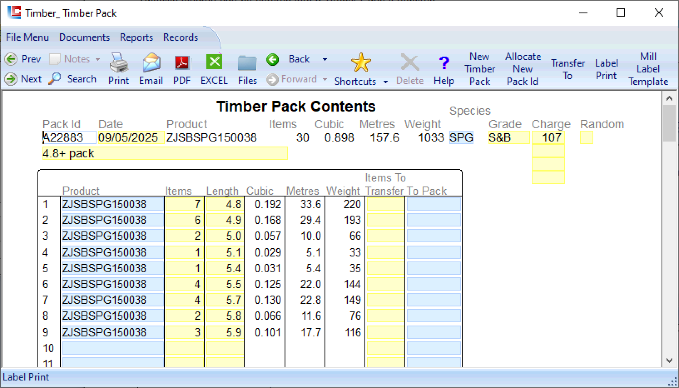
Task: Click row 3 Items To Transfer cell
Action: click(385, 236)
